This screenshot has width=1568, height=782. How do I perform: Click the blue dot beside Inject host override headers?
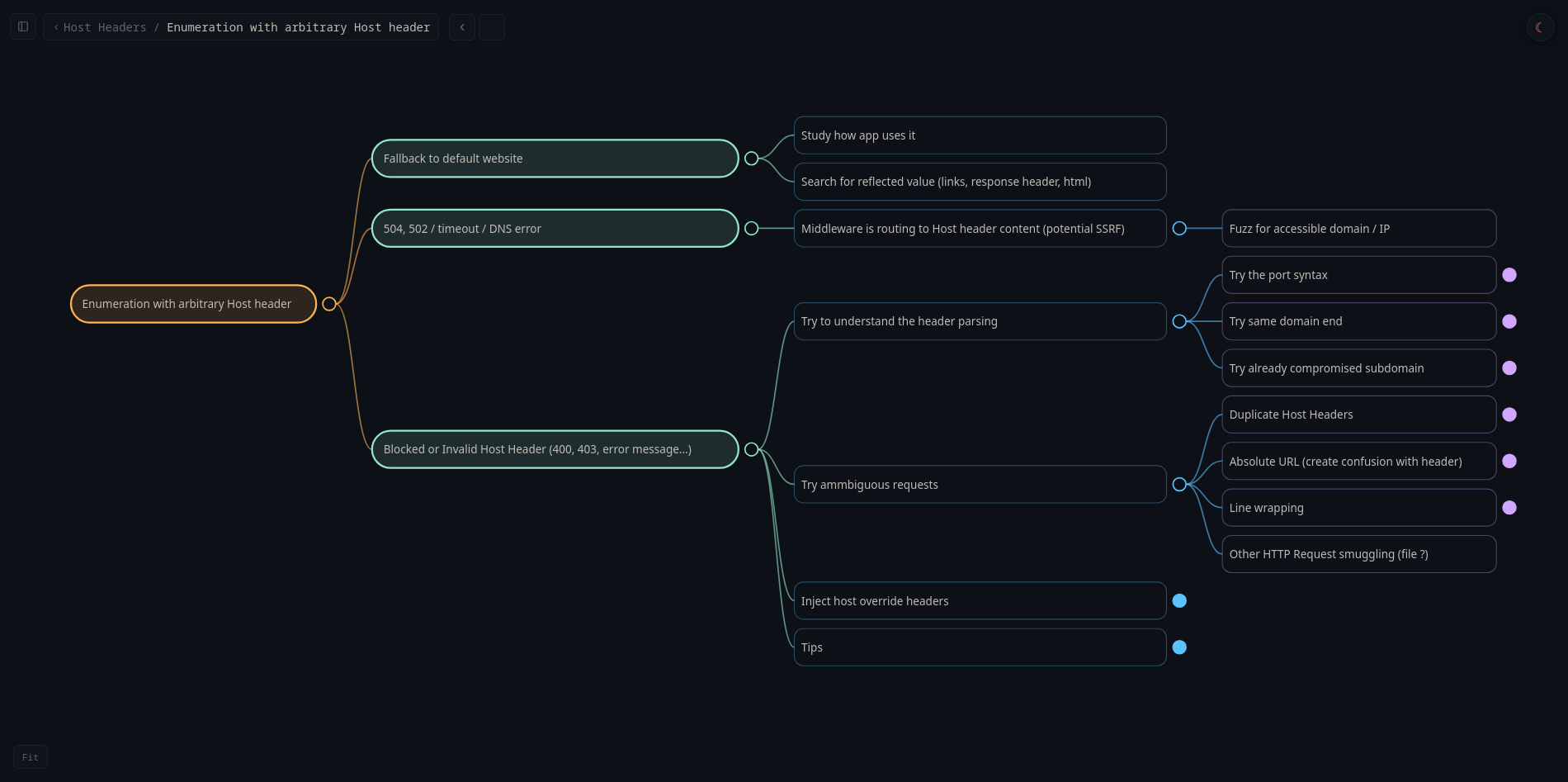(1179, 600)
